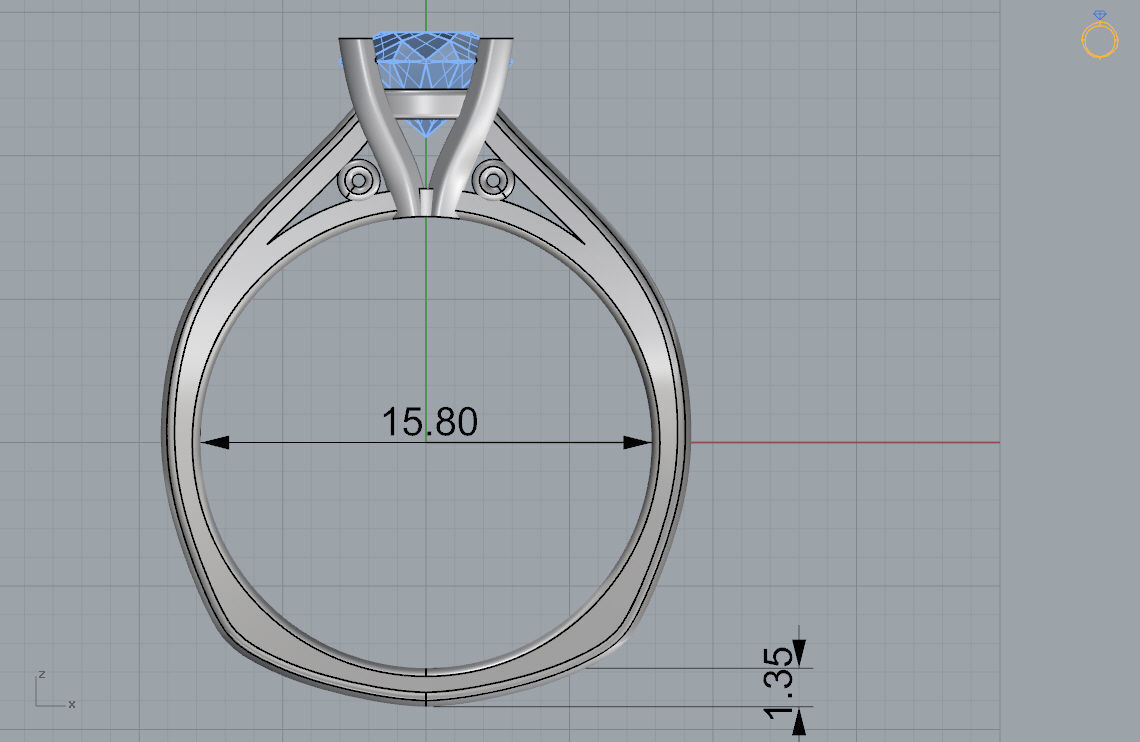Click the z/x axis indicator
Screen dimensions: 1140x742
55,690
